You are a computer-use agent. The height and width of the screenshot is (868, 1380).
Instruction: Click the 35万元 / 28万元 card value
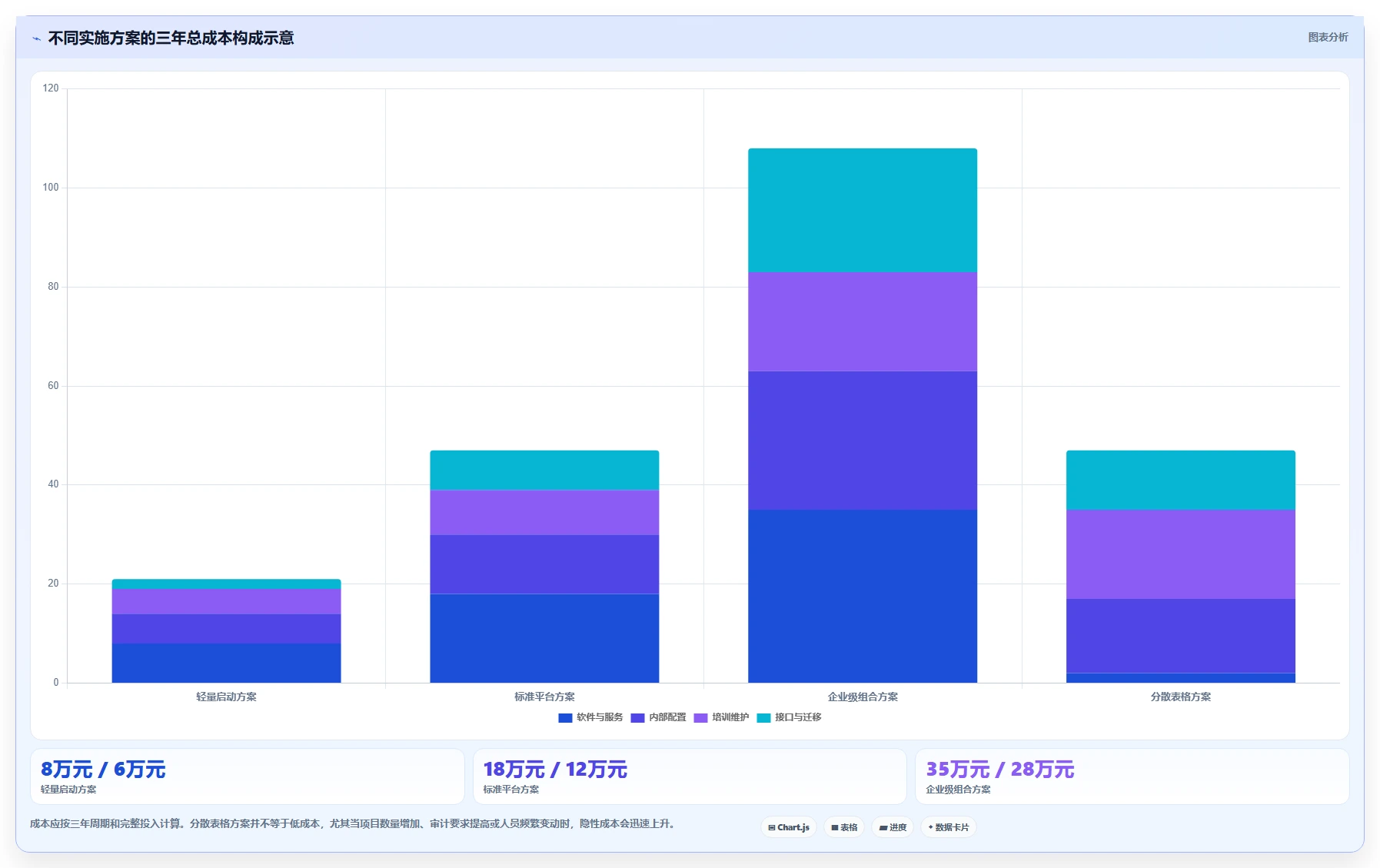[1000, 770]
